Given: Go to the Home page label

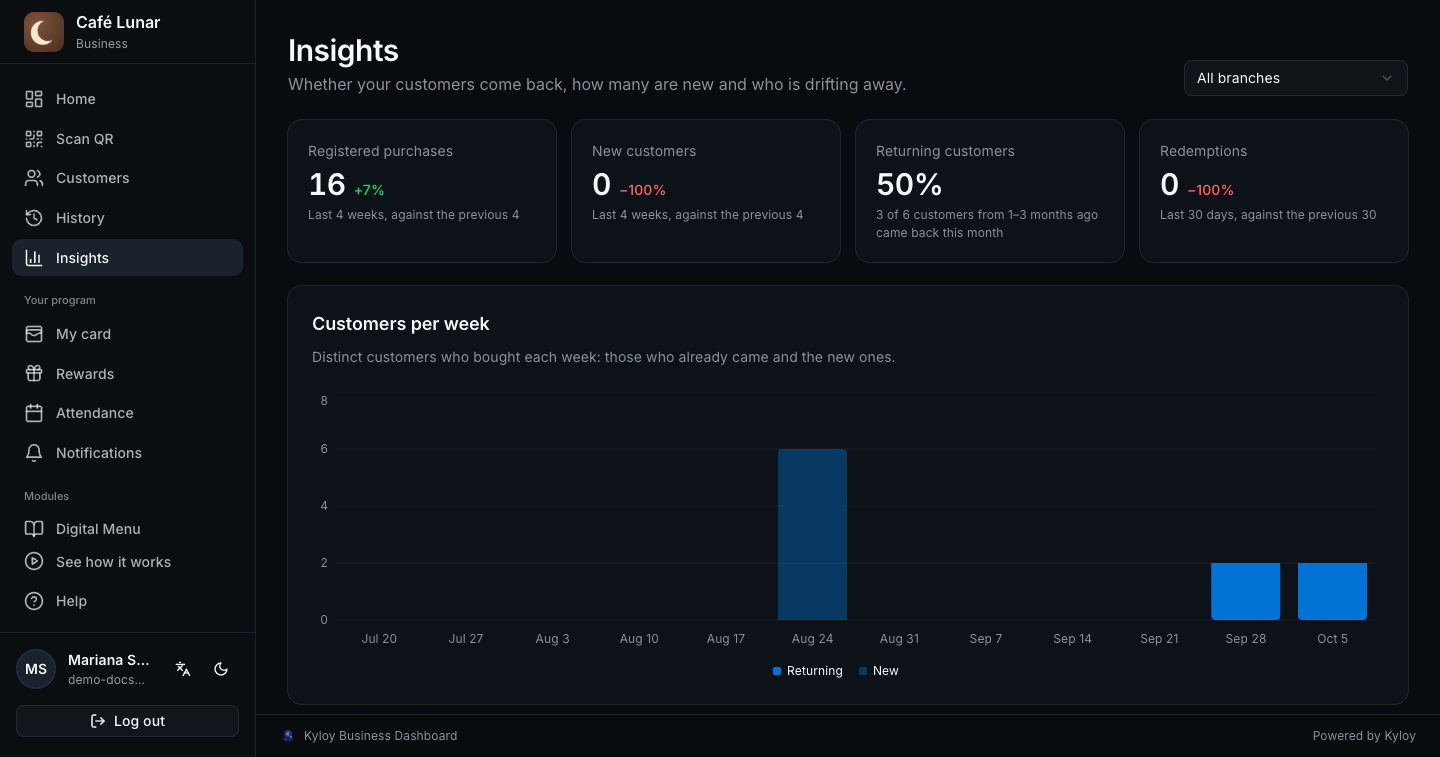Looking at the screenshot, I should click(76, 99).
